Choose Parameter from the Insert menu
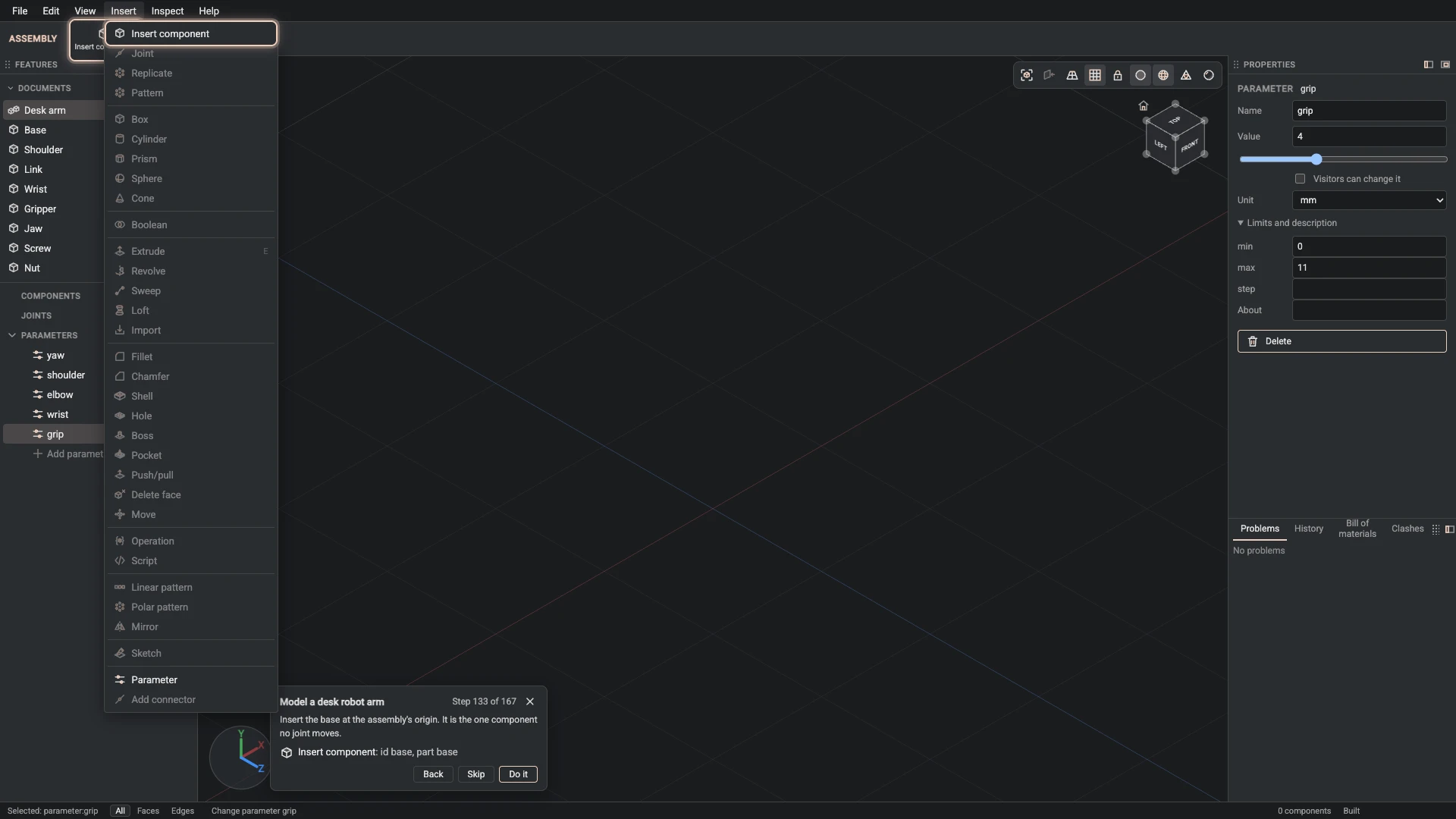 coord(191,680)
